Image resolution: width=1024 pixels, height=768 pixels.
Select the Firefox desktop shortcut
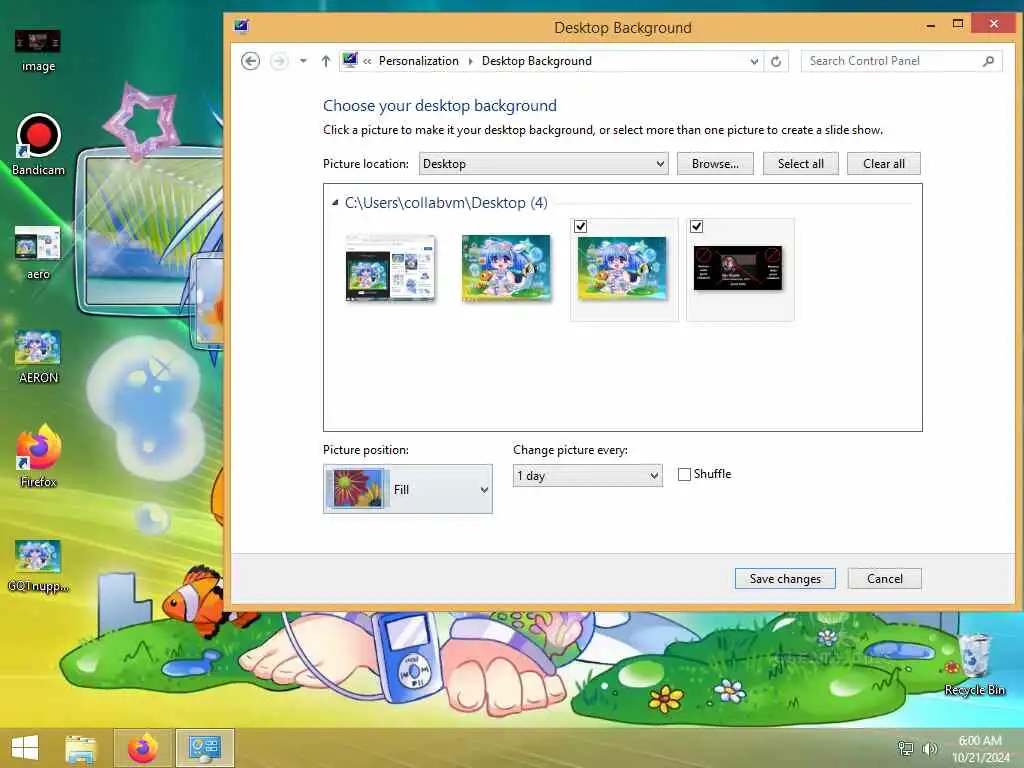(x=38, y=456)
